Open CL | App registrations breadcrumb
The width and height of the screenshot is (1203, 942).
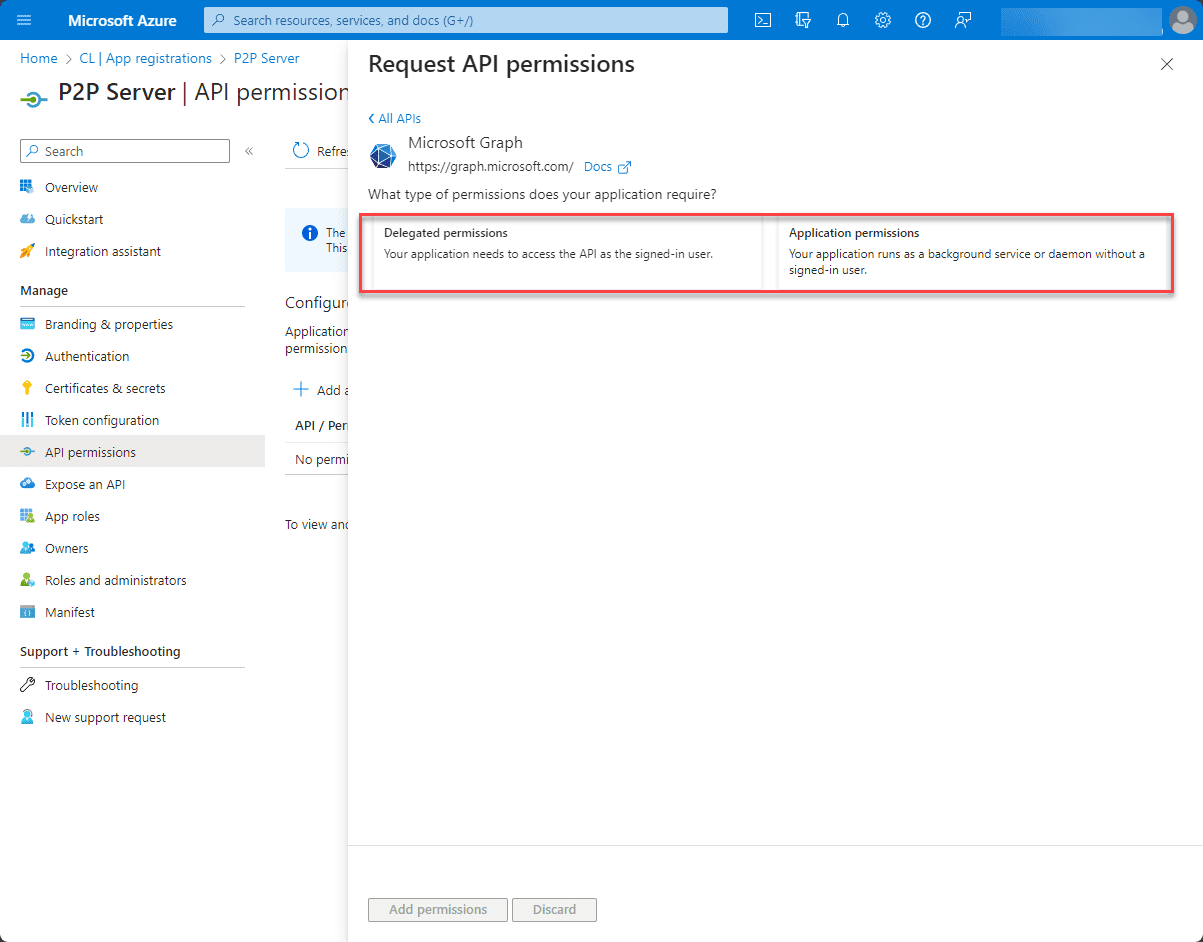(146, 58)
